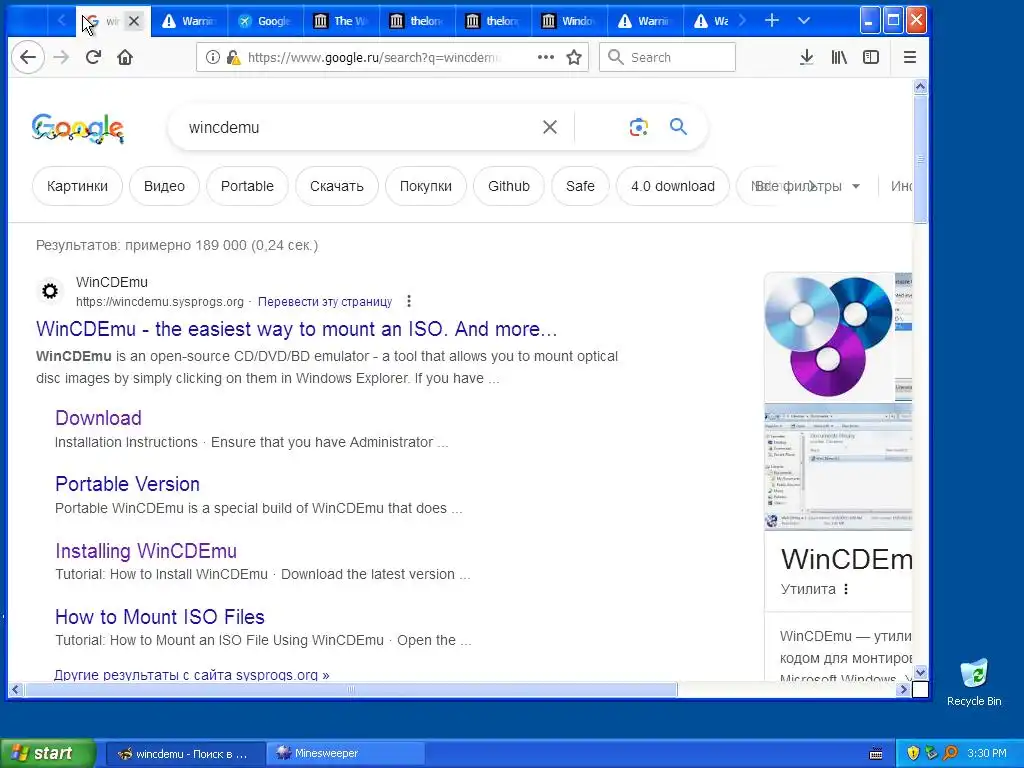Switch to Minesweeper taskbar button
1024x768 pixels.
(345, 753)
